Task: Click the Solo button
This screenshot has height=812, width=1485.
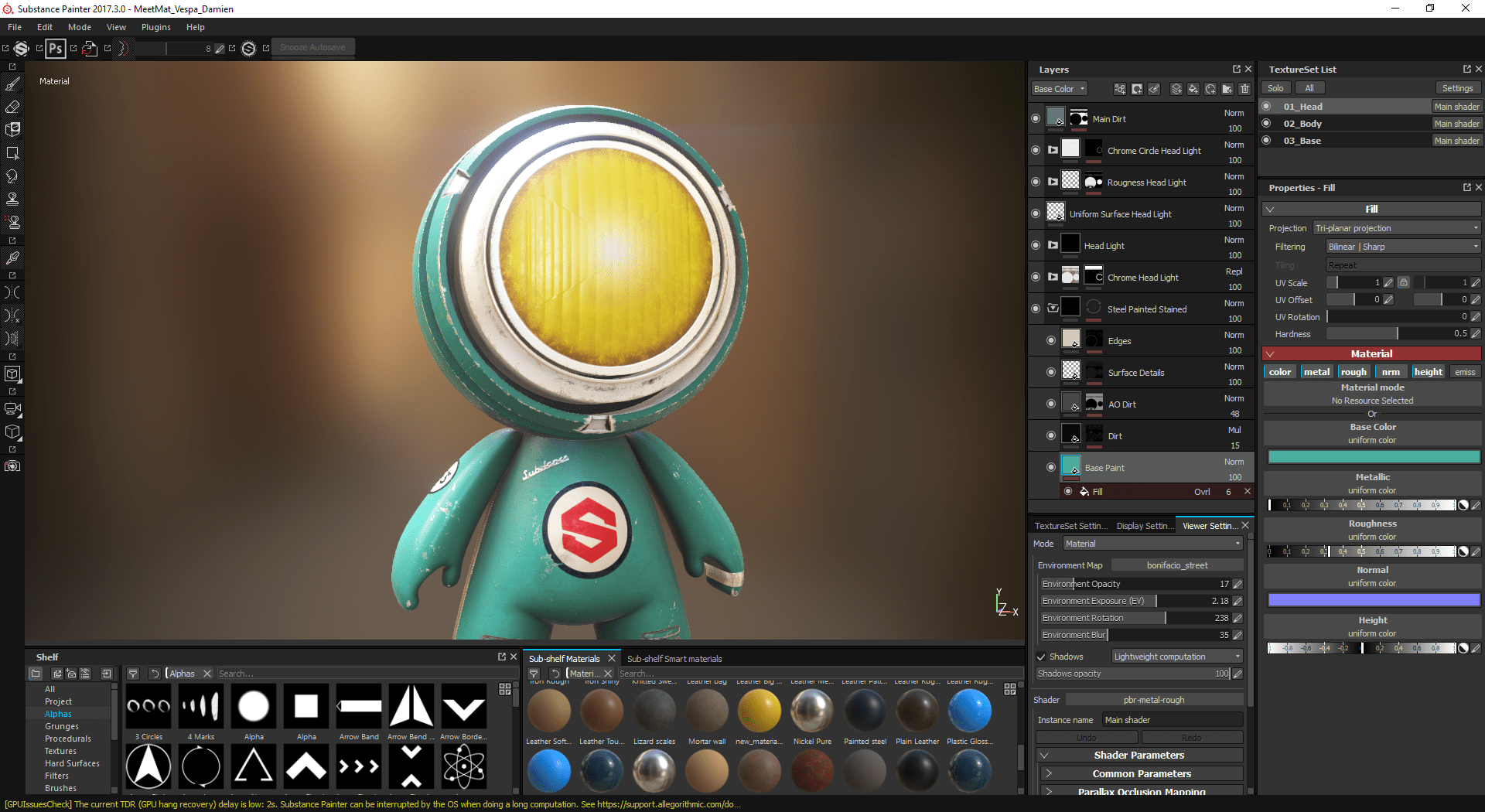Action: (1275, 88)
